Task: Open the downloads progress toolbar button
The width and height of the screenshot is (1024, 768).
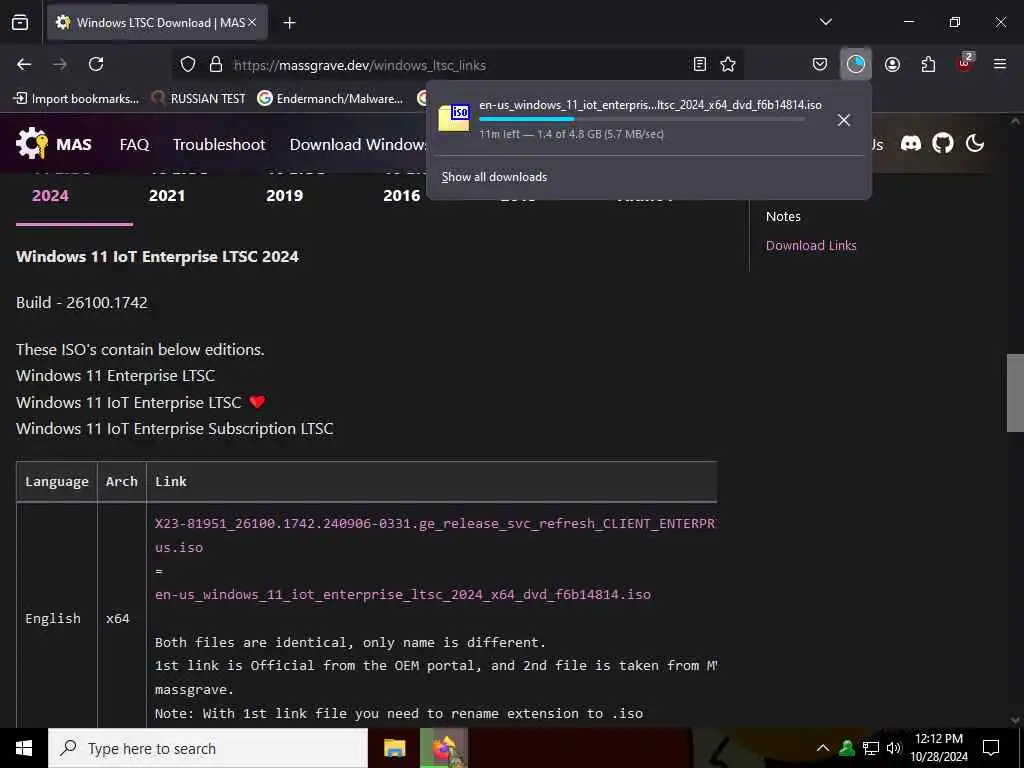Action: [x=856, y=64]
